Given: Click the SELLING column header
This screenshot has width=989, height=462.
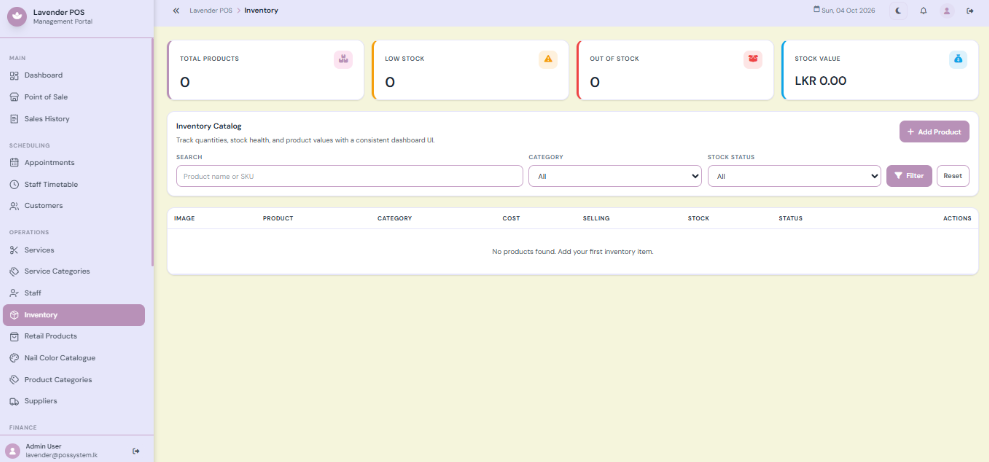Looking at the screenshot, I should 596,218.
